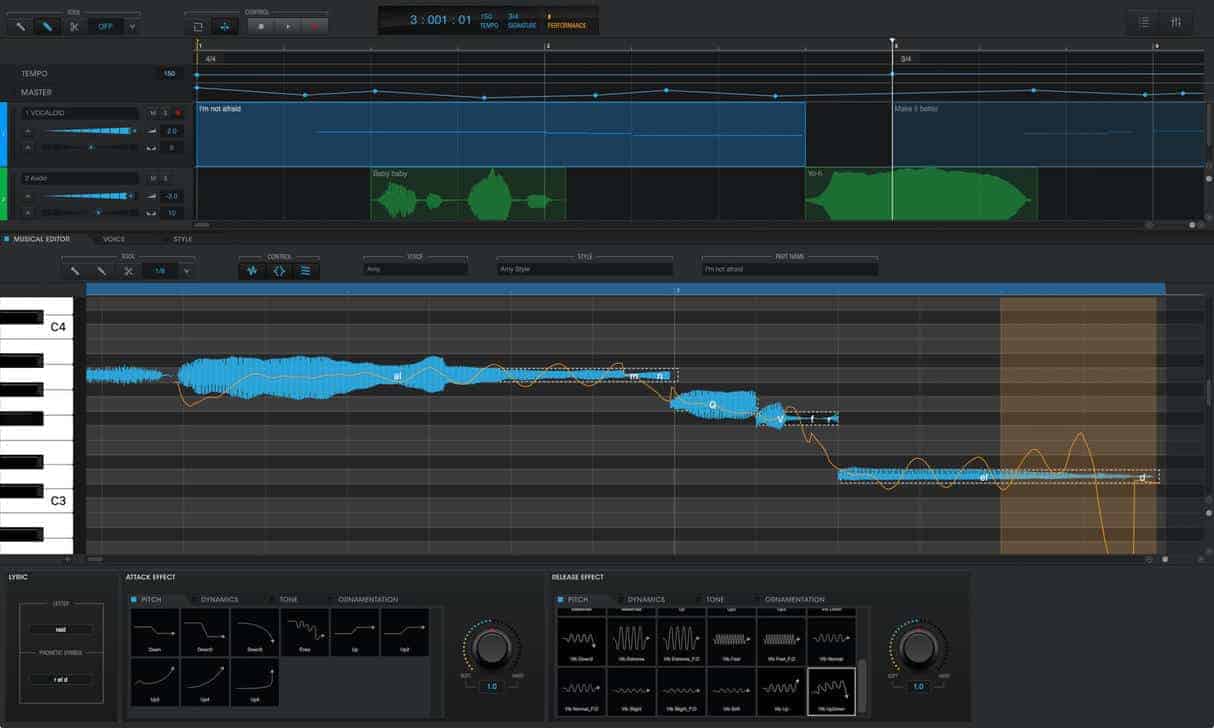Choose the Down attack pitch preset
The width and height of the screenshot is (1214, 728).
tap(155, 632)
